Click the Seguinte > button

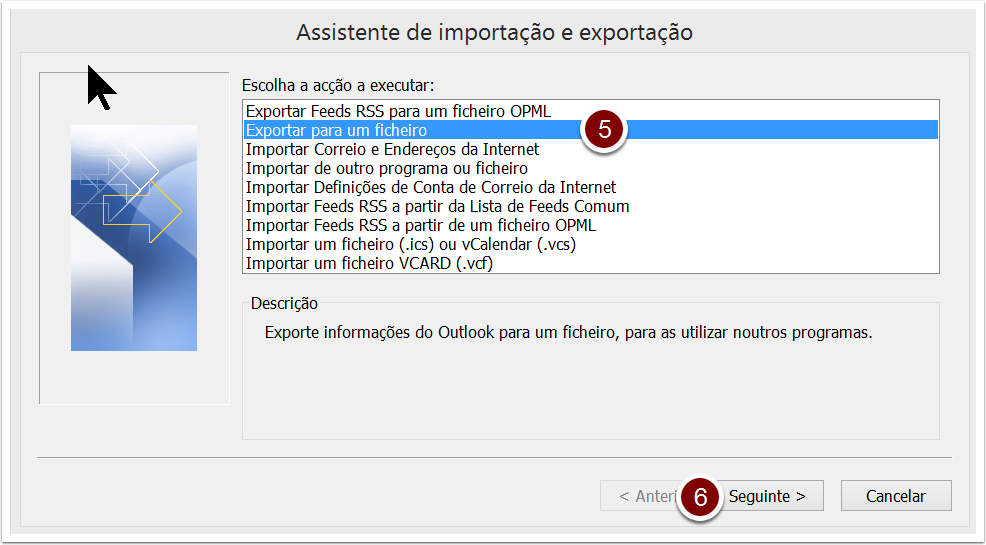click(x=767, y=496)
